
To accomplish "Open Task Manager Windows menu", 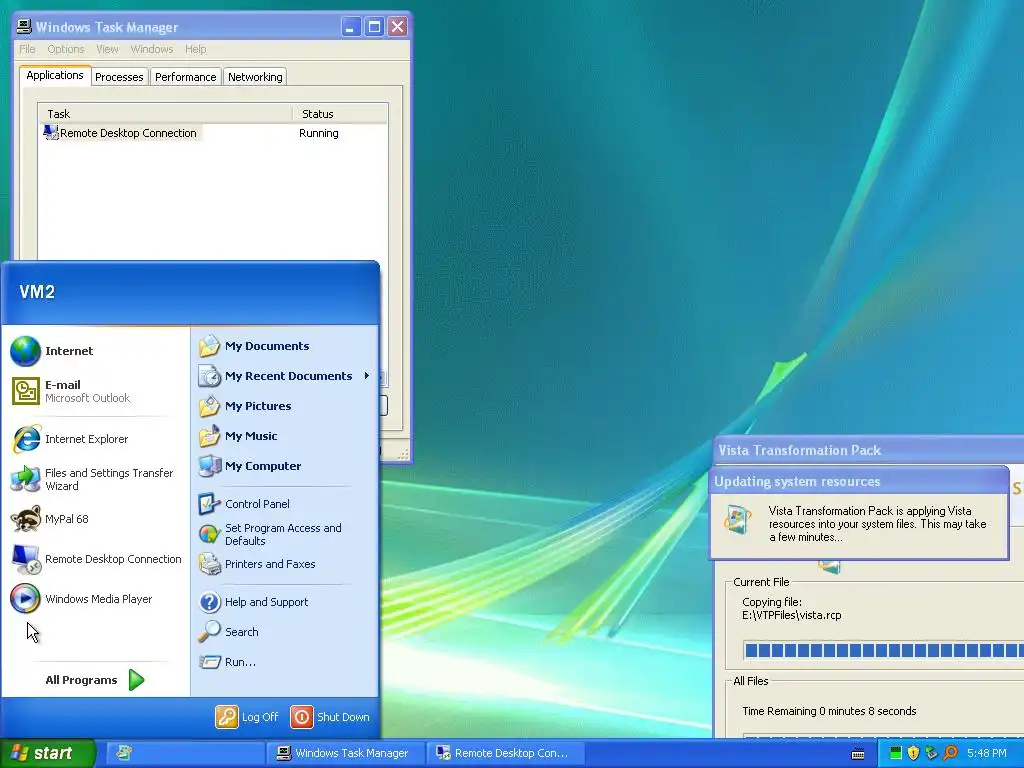I will click(152, 49).
